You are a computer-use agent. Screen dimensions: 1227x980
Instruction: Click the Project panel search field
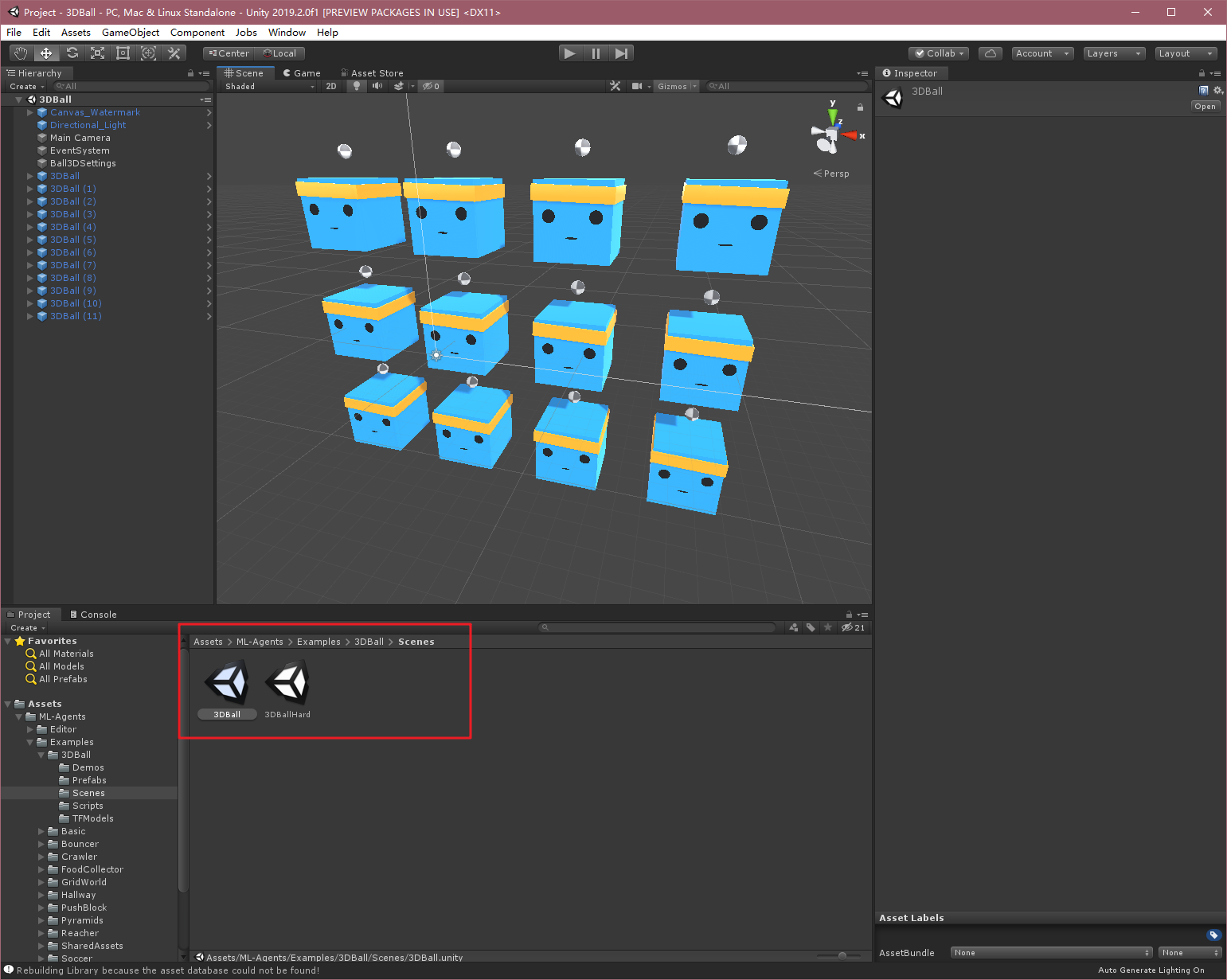pyautogui.click(x=658, y=627)
